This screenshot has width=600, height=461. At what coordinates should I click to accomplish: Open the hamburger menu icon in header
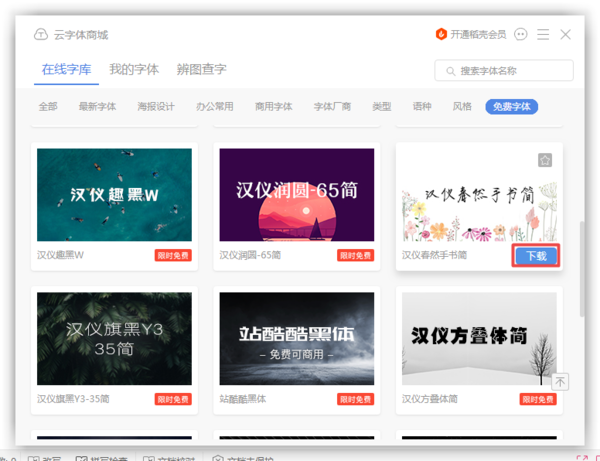543,34
